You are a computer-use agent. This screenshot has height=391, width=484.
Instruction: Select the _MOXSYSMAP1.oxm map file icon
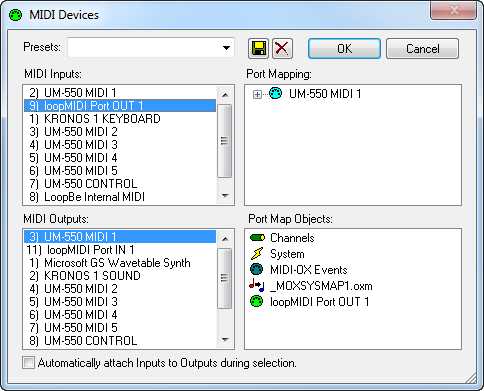(257, 285)
